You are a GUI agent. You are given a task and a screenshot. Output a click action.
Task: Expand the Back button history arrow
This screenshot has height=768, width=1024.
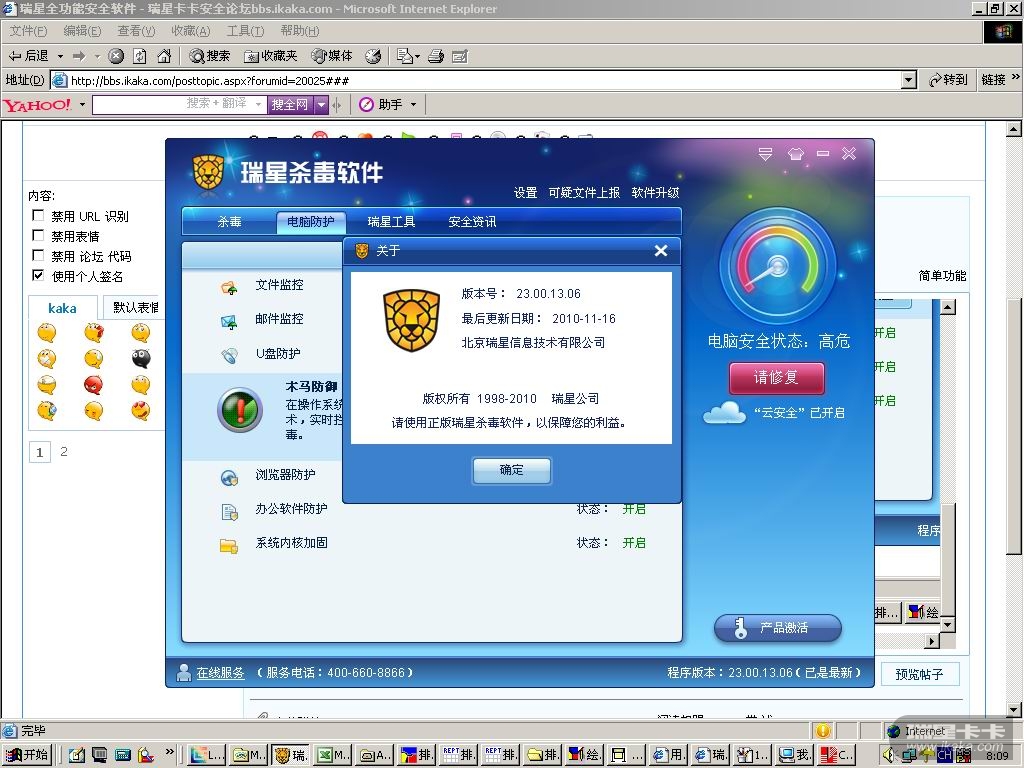click(x=60, y=57)
